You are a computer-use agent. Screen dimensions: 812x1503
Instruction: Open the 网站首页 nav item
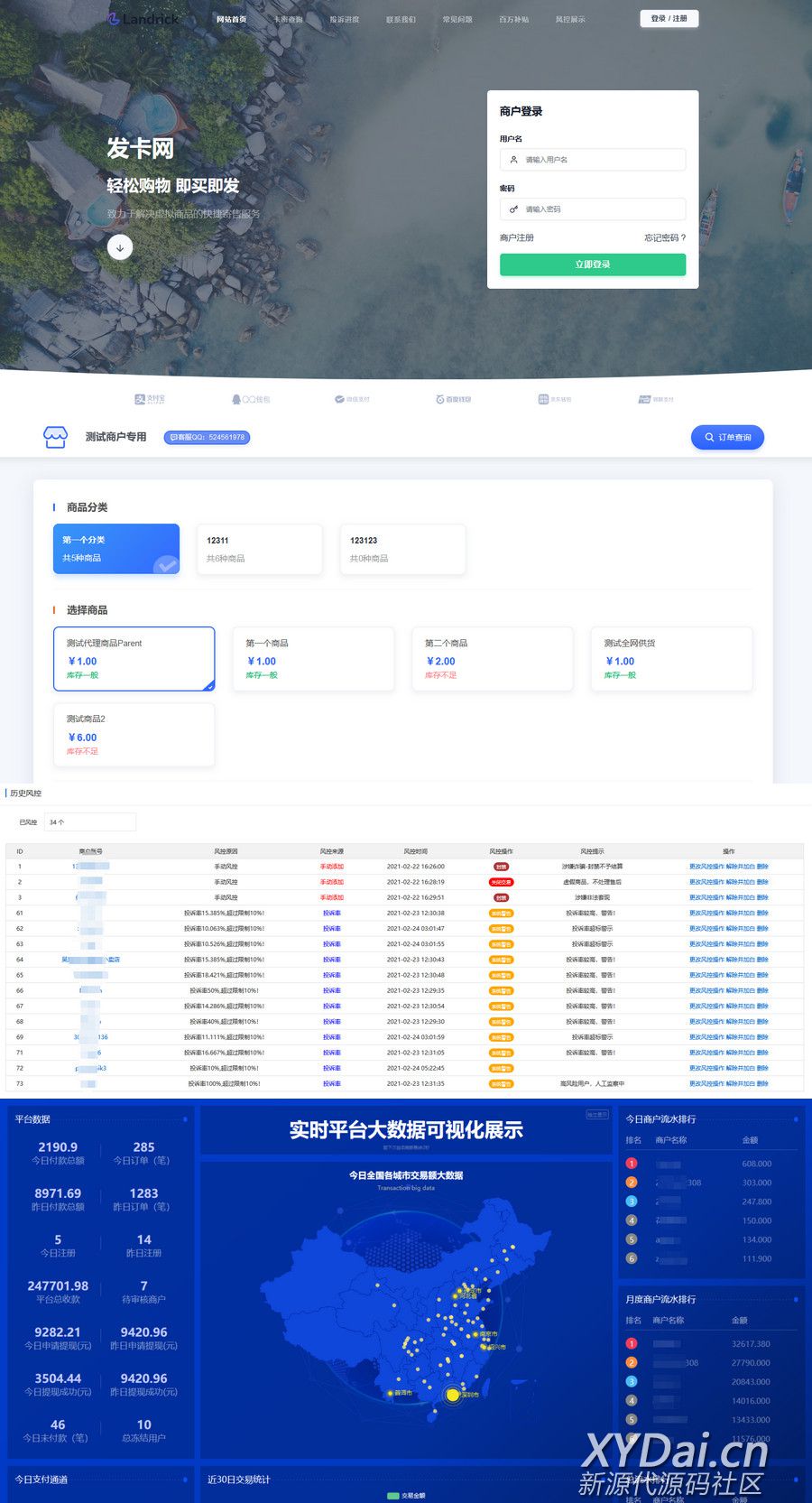(232, 19)
